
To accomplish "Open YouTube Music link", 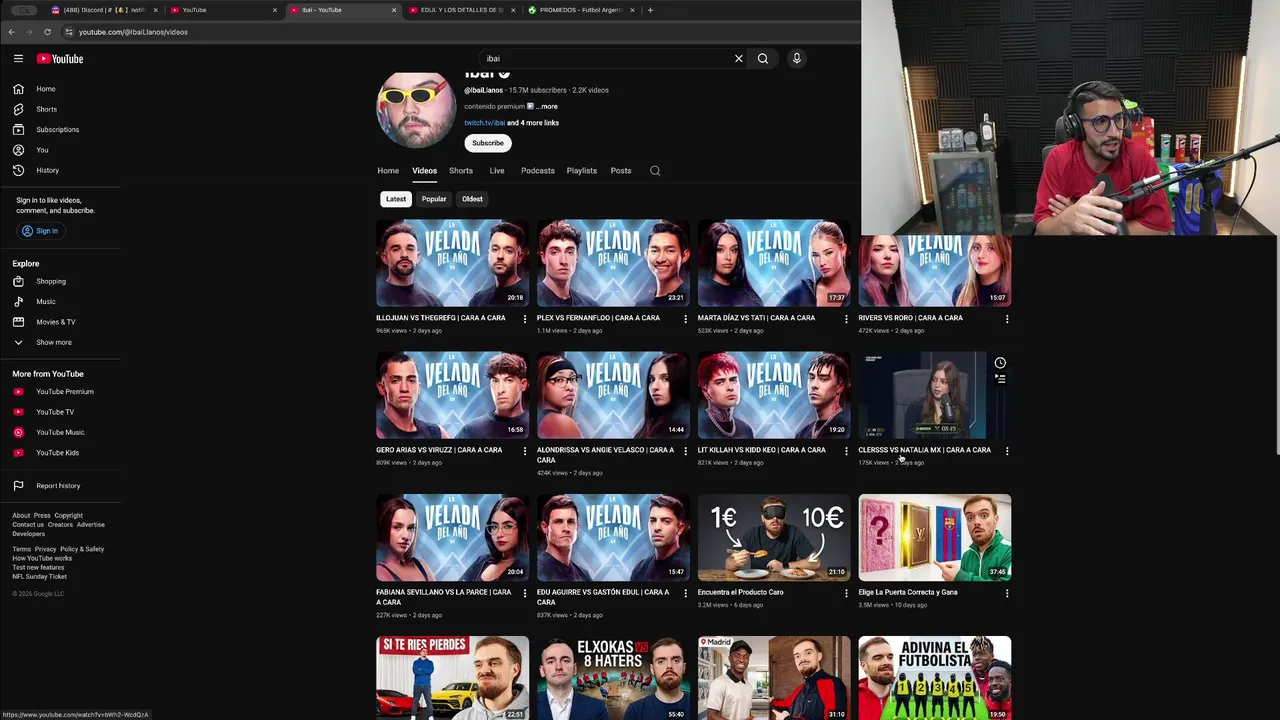I will click(60, 432).
